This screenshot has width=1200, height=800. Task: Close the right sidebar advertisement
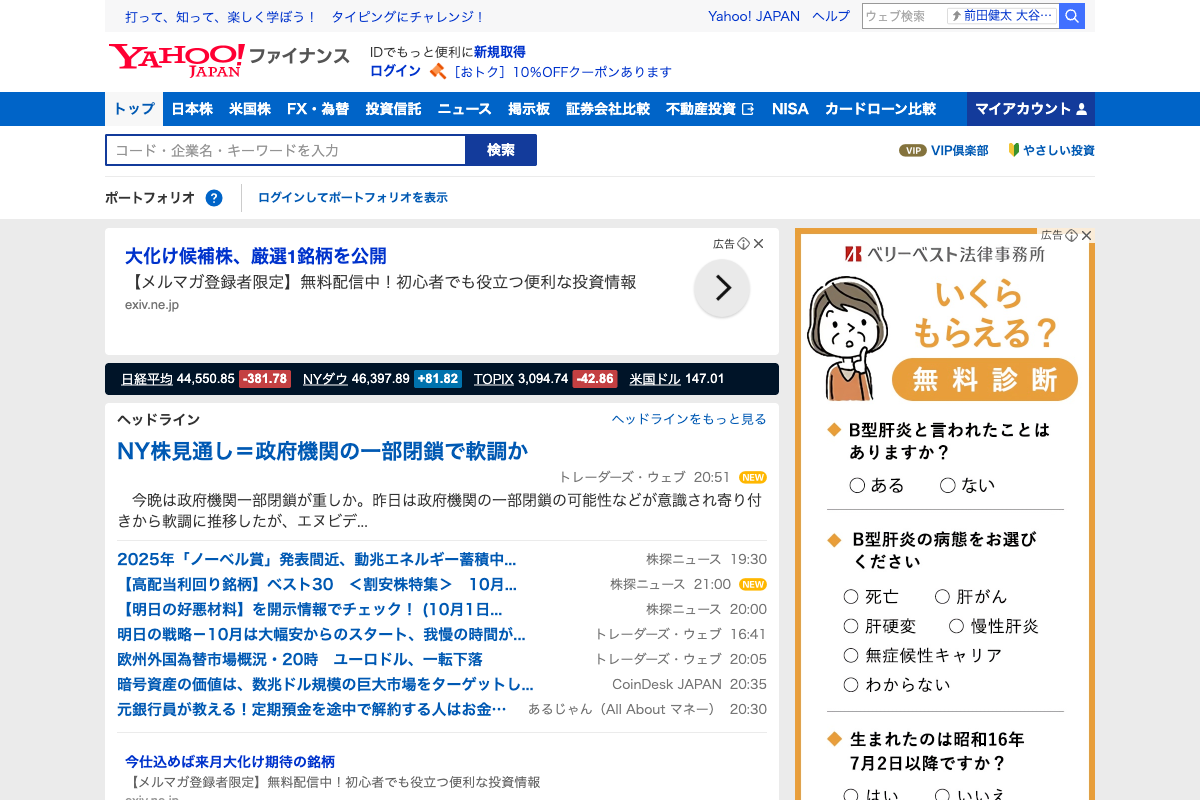click(1086, 236)
